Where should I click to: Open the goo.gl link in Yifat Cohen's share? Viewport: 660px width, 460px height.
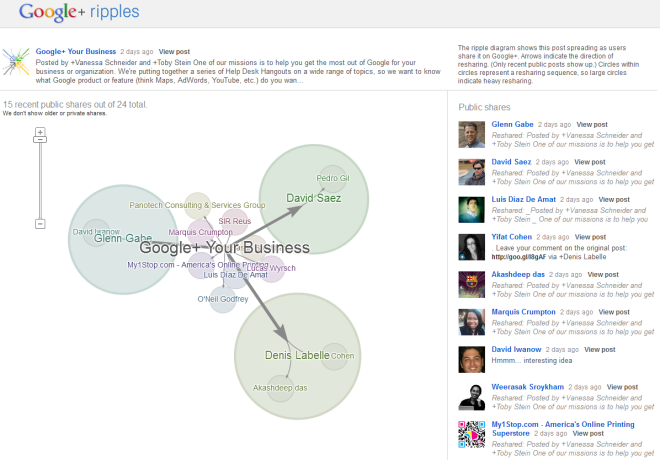(517, 256)
